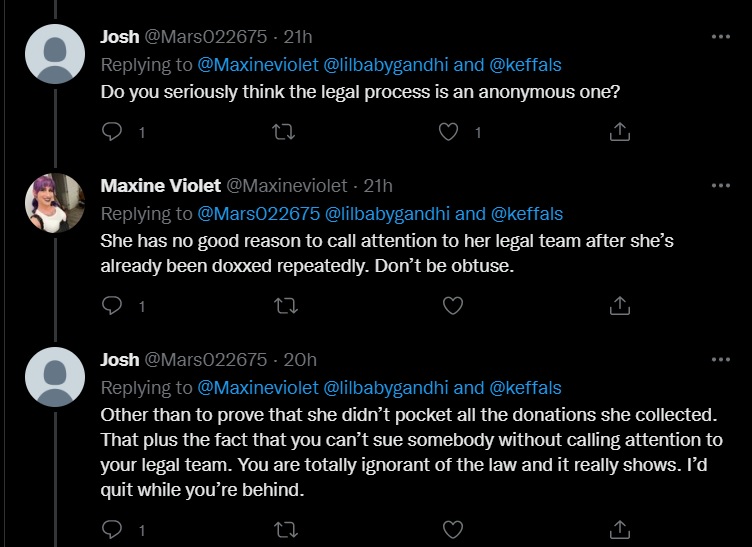The width and height of the screenshot is (752, 547).
Task: Visit @lilbabygandhi from Maxine Violet's reply line
Action: pos(387,214)
